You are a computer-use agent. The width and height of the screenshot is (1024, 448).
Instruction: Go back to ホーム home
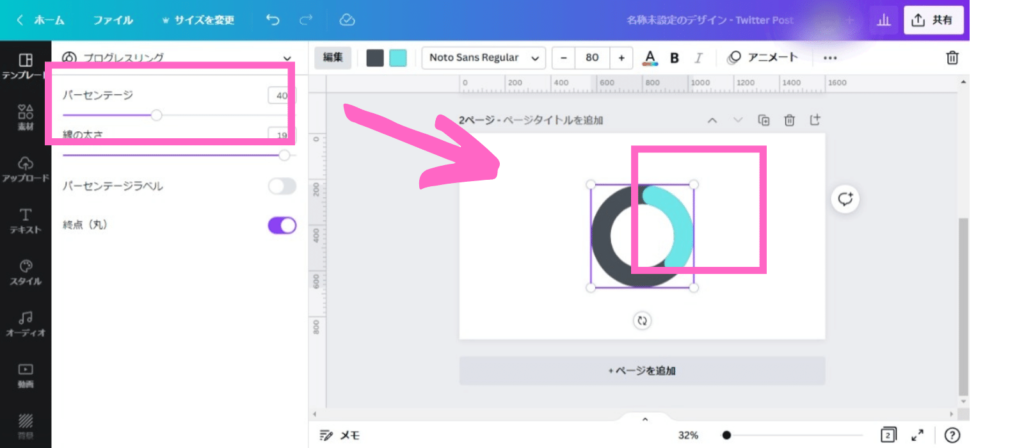[x=40, y=20]
